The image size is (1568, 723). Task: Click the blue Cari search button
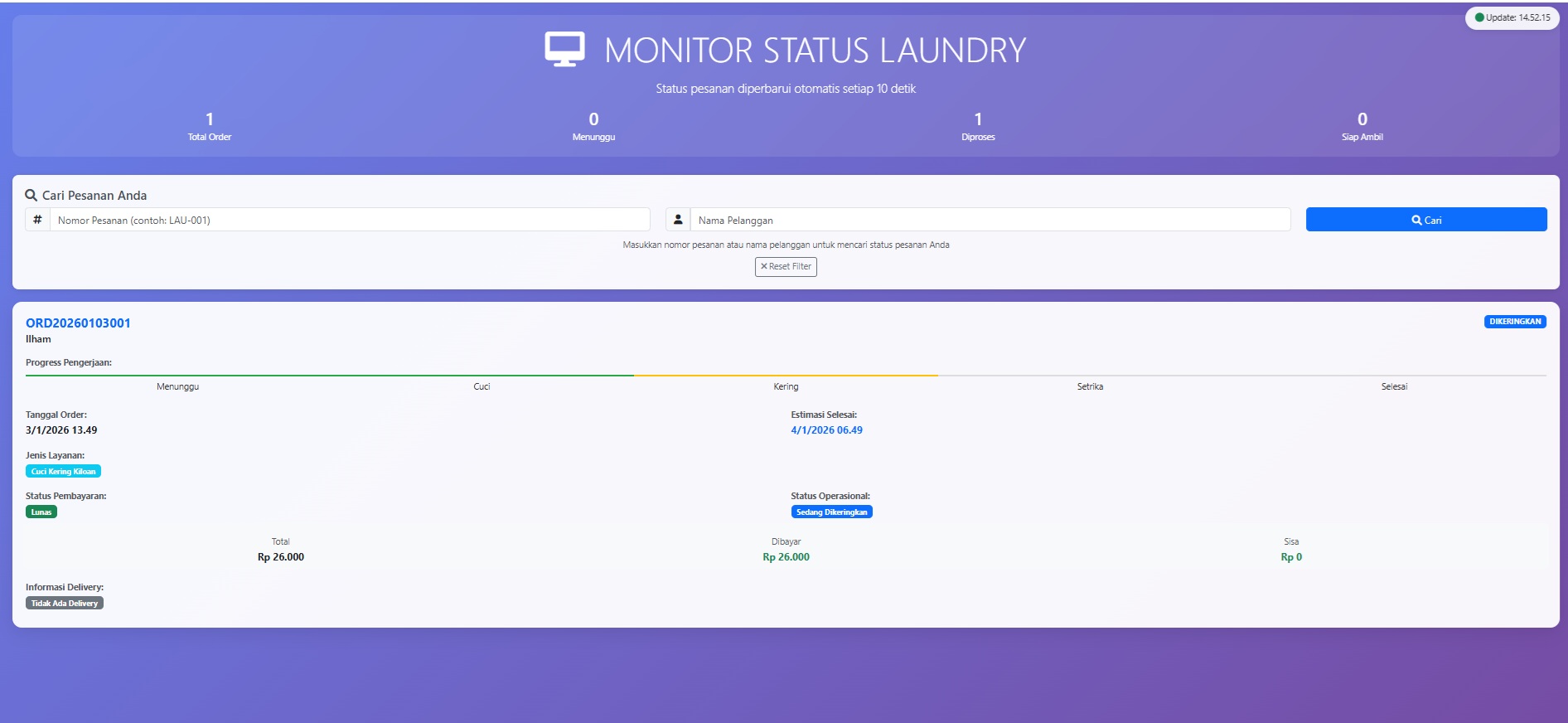point(1426,220)
